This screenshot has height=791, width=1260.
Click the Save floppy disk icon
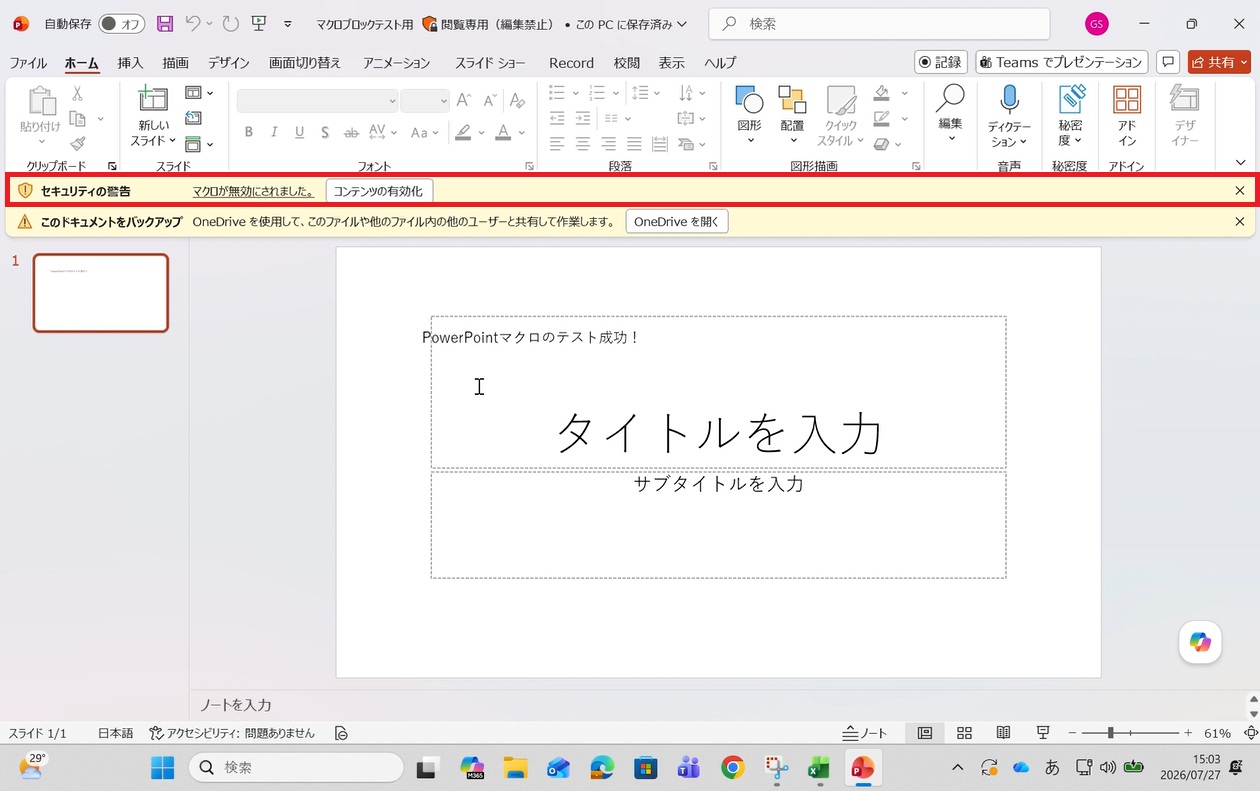(x=165, y=23)
